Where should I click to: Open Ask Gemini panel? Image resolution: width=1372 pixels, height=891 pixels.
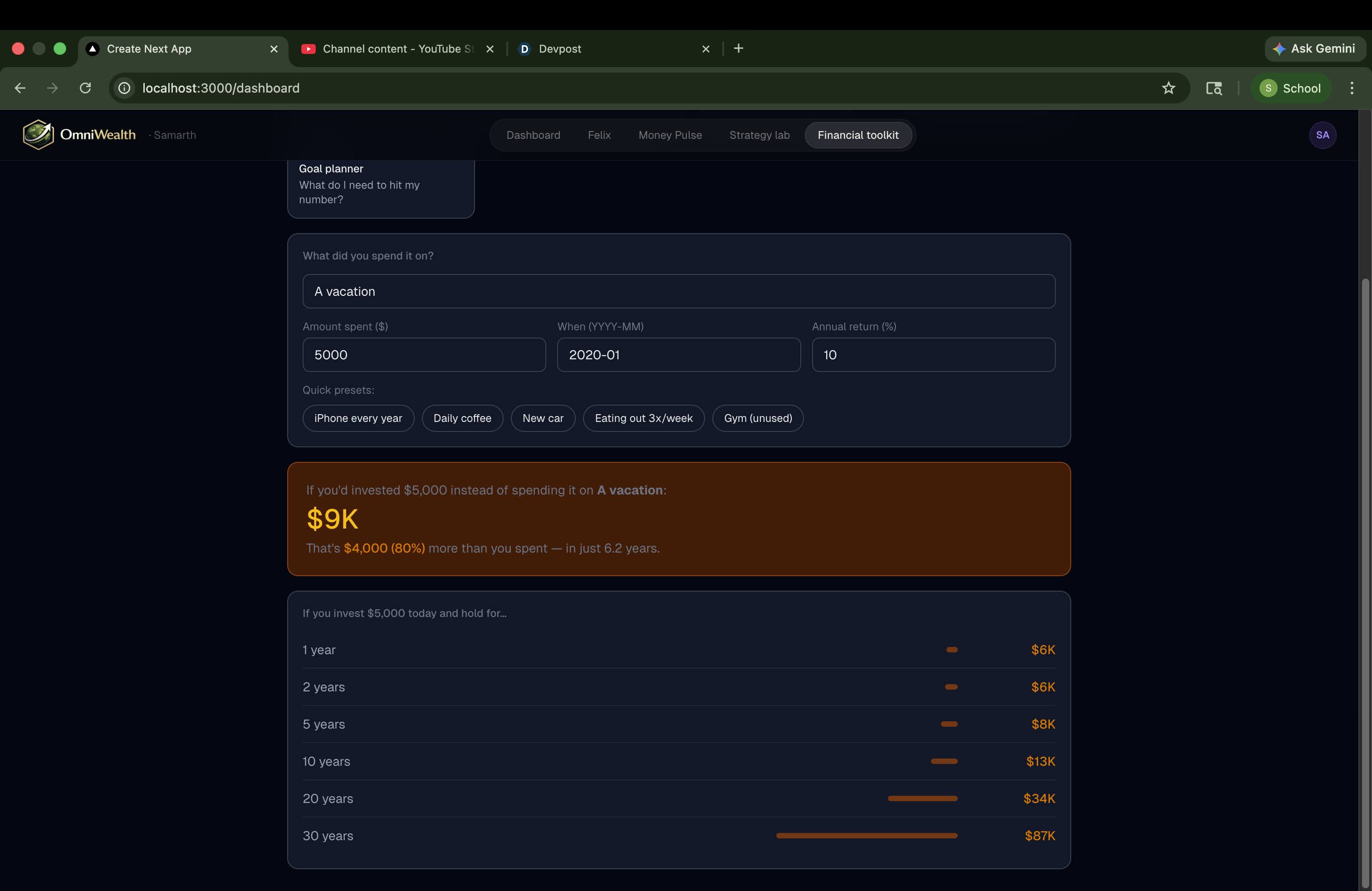tap(1314, 49)
